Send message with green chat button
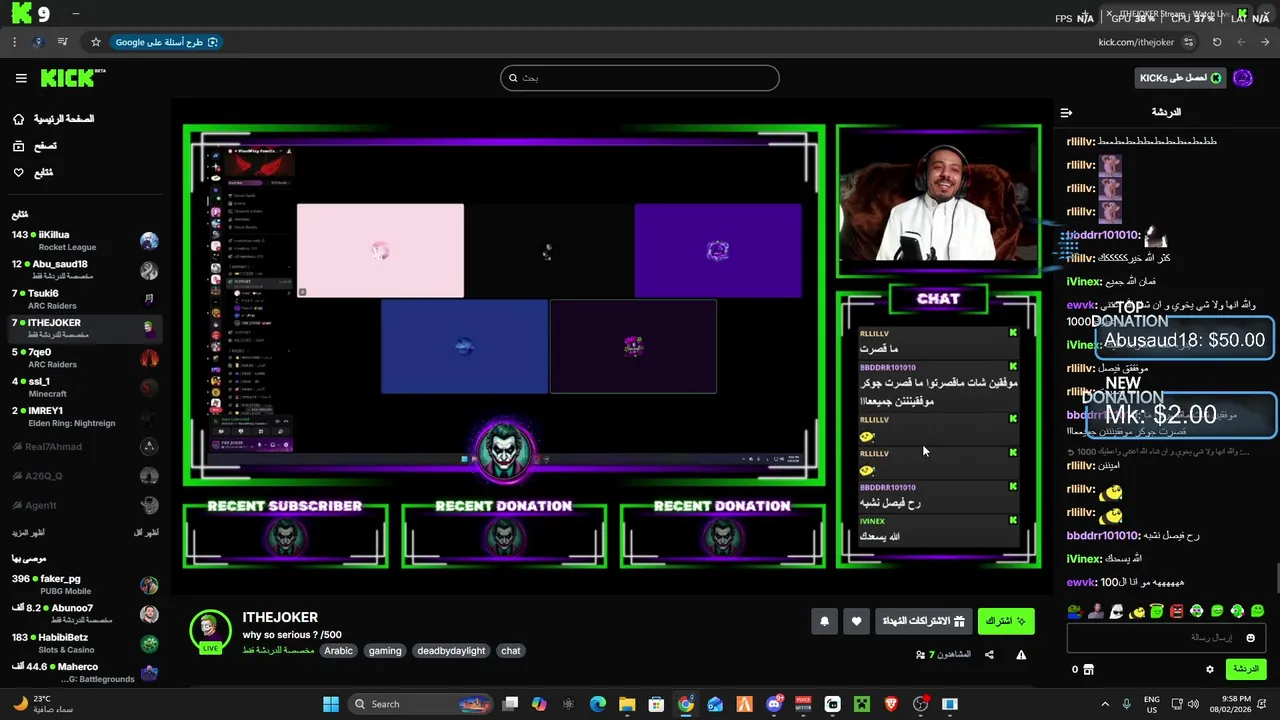Image resolution: width=1280 pixels, height=720 pixels. (x=1245, y=669)
